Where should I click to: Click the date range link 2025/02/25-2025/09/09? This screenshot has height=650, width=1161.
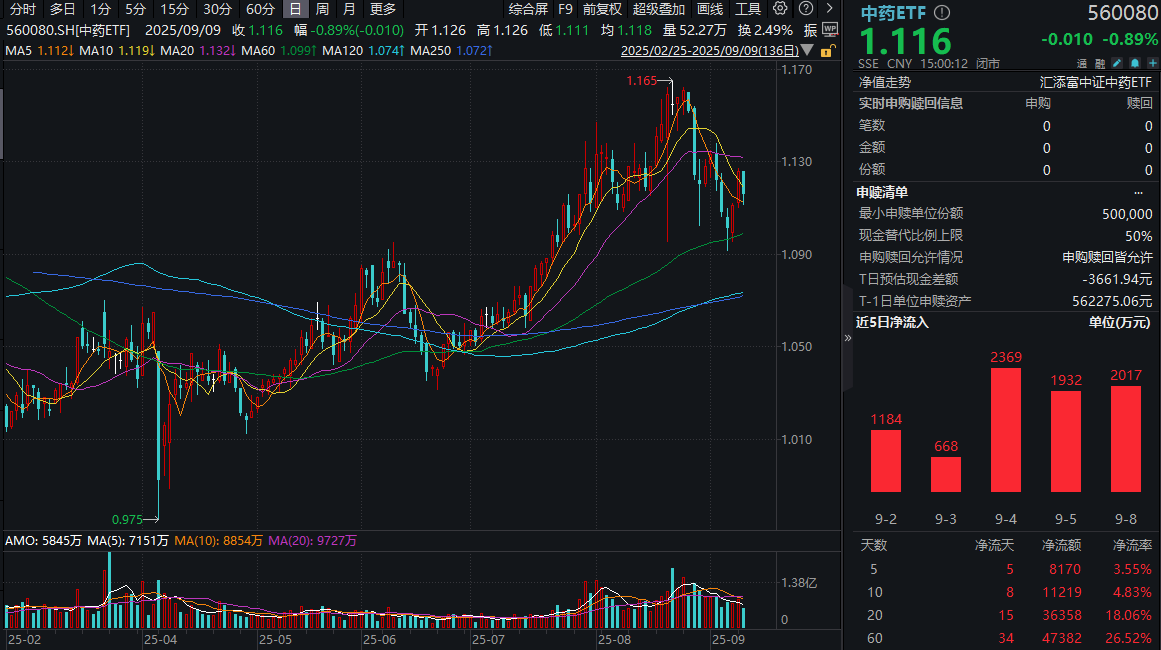[x=709, y=50]
